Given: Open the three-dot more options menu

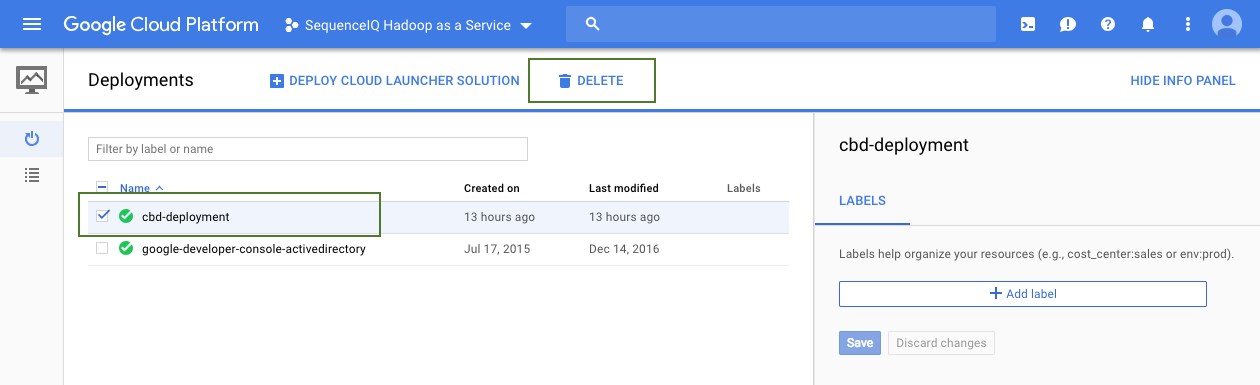Looking at the screenshot, I should tap(1188, 24).
